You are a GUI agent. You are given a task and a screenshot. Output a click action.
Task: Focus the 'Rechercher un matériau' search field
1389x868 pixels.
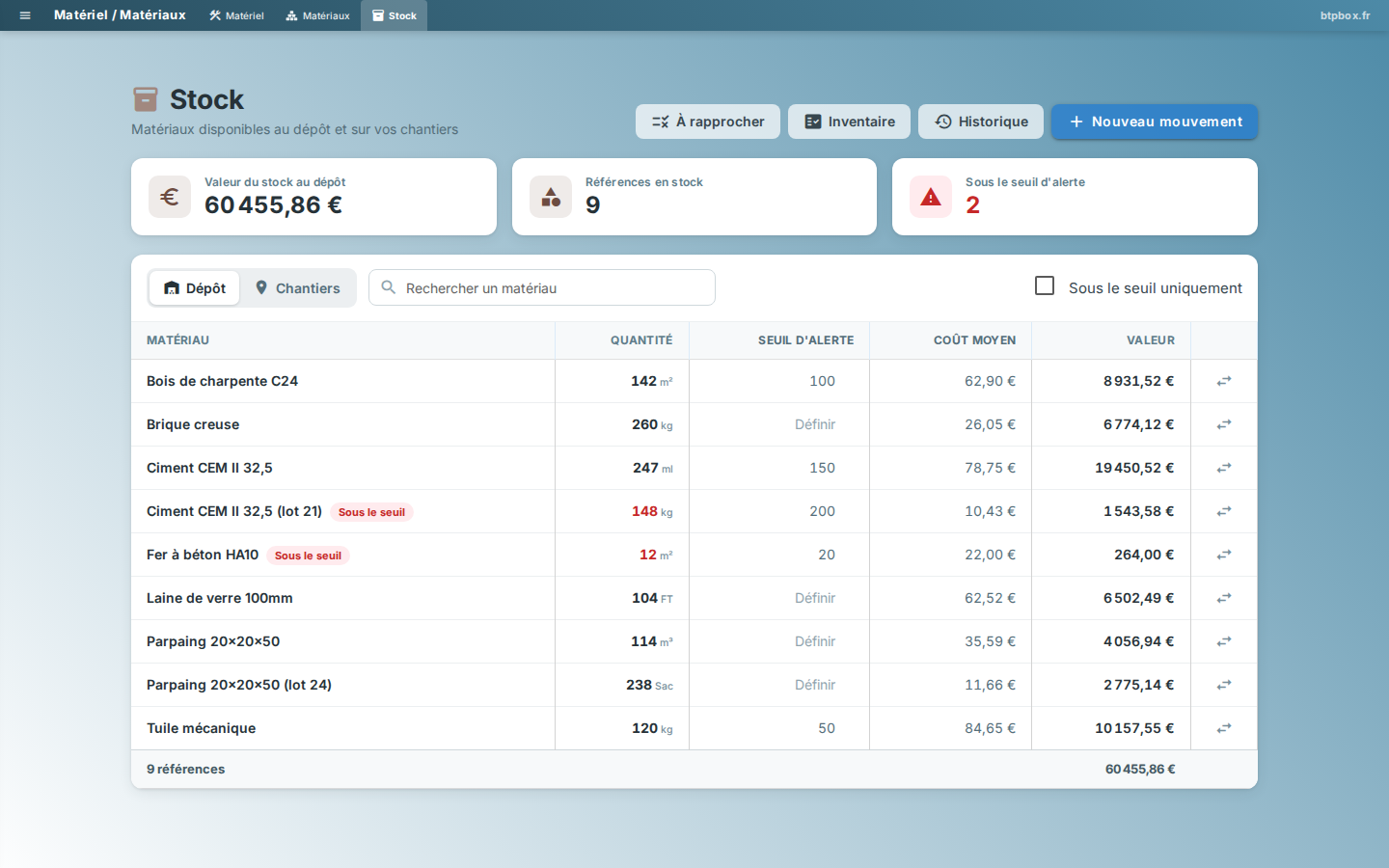[542, 287]
